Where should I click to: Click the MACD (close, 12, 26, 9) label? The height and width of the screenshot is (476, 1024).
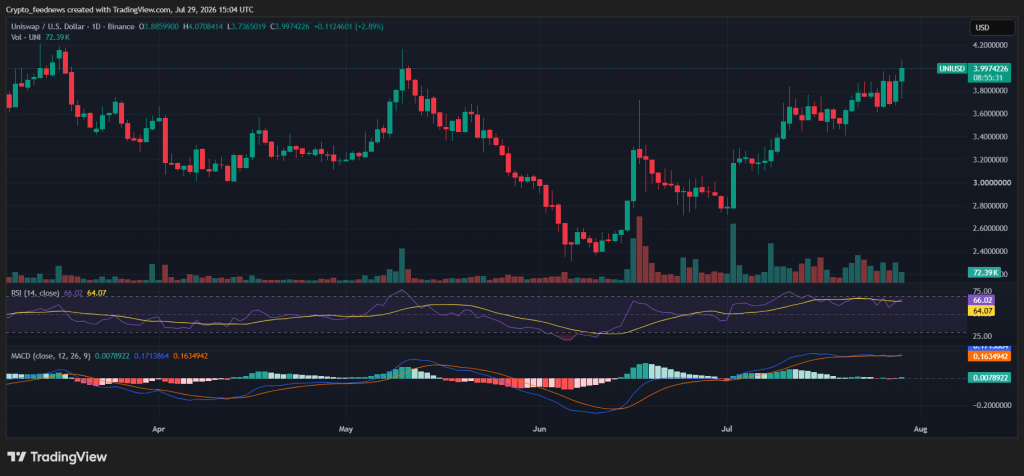pyautogui.click(x=52, y=356)
